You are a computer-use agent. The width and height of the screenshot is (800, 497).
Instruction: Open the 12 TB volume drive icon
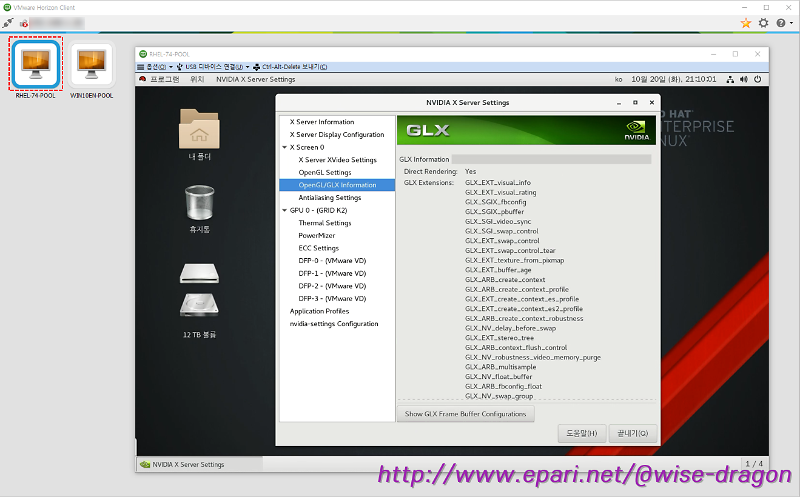[199, 305]
